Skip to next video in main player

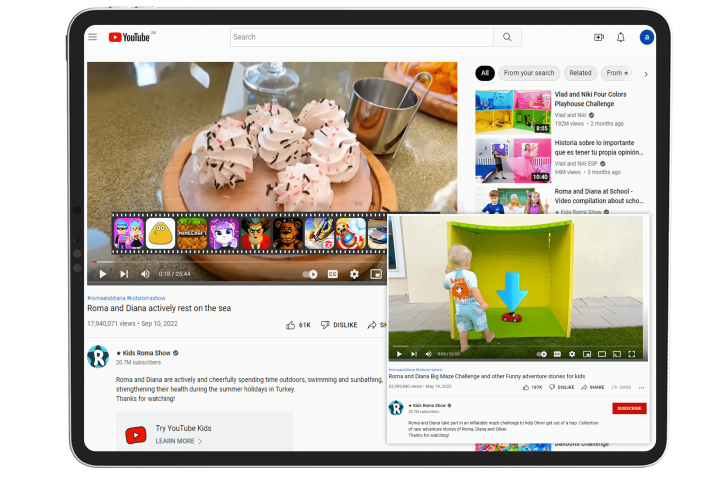point(124,274)
